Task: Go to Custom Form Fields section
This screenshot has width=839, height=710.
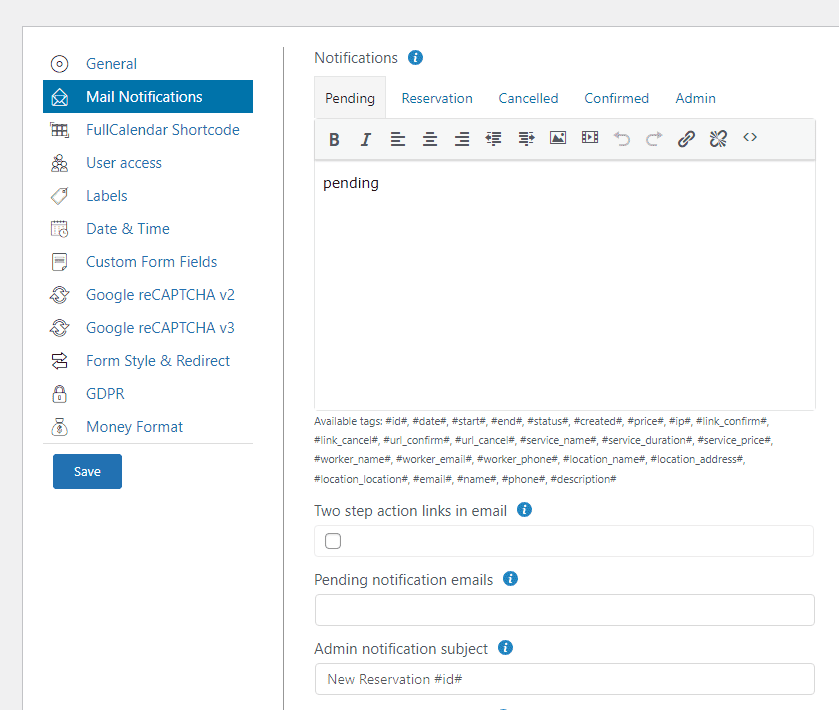Action: coord(151,262)
